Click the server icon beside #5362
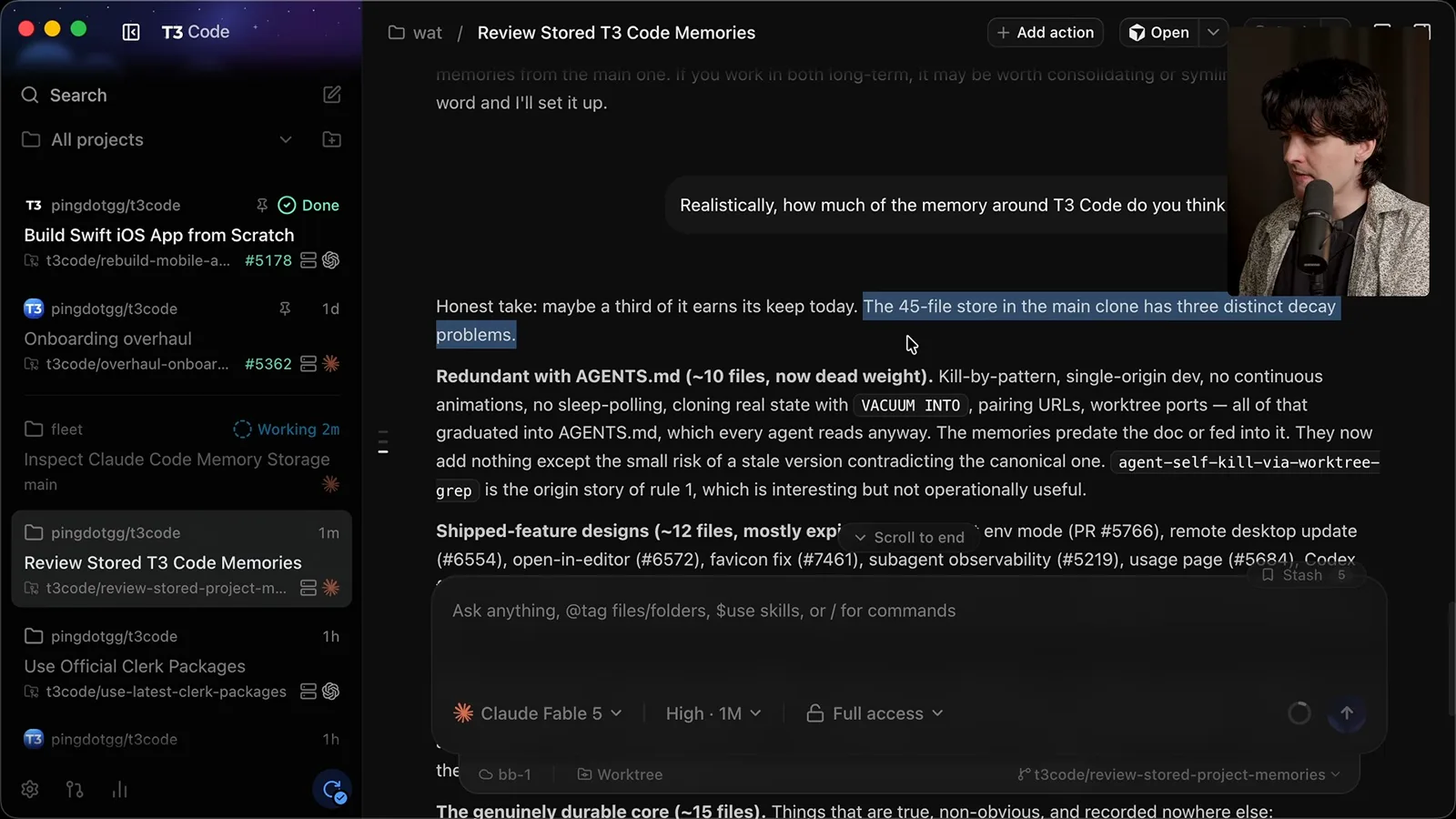Viewport: 1456px width, 819px height. (308, 364)
